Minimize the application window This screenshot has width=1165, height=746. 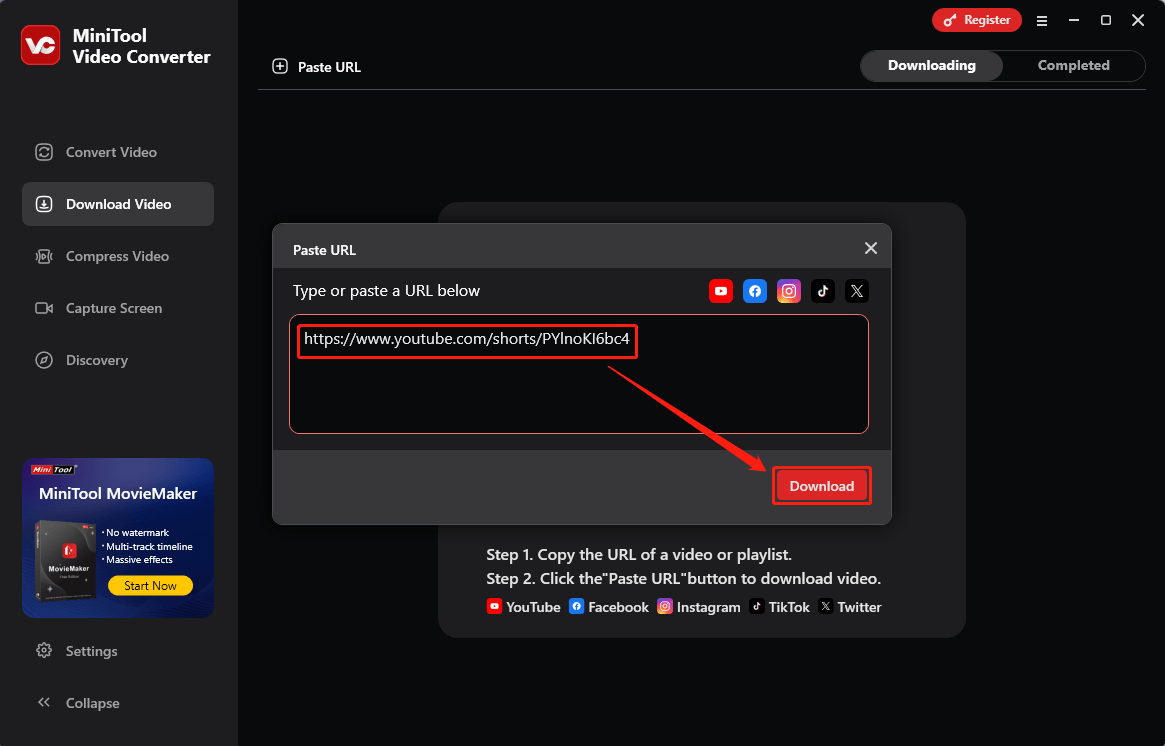pos(1074,21)
